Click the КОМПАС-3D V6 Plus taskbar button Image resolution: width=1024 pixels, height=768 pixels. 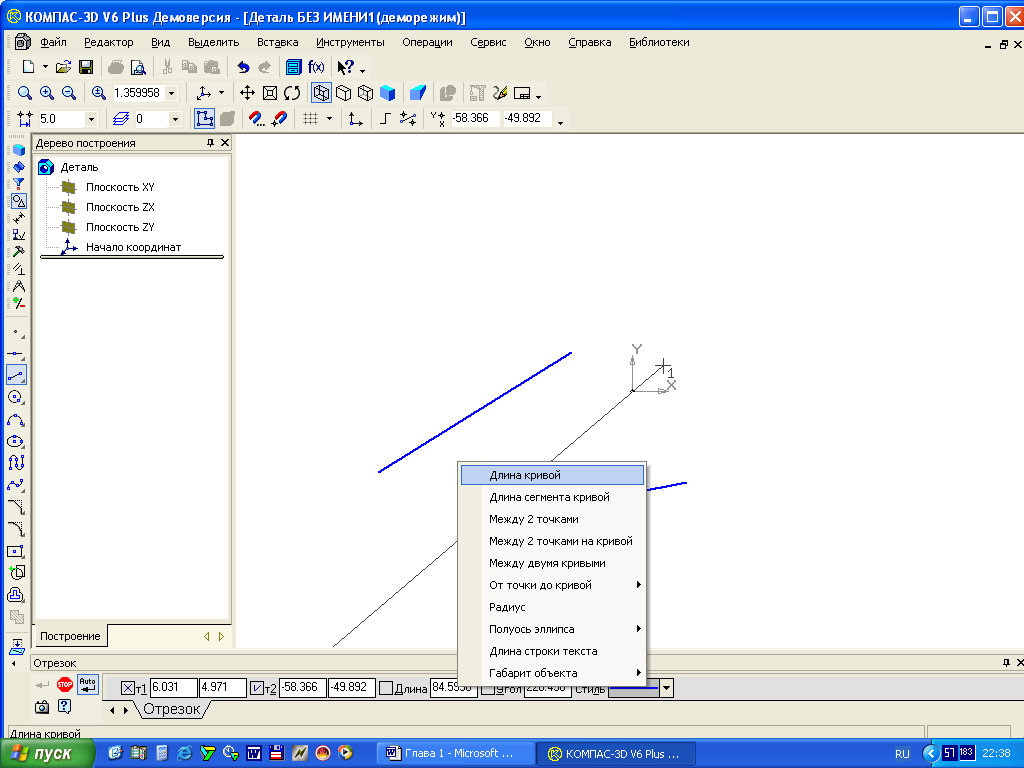pos(616,754)
